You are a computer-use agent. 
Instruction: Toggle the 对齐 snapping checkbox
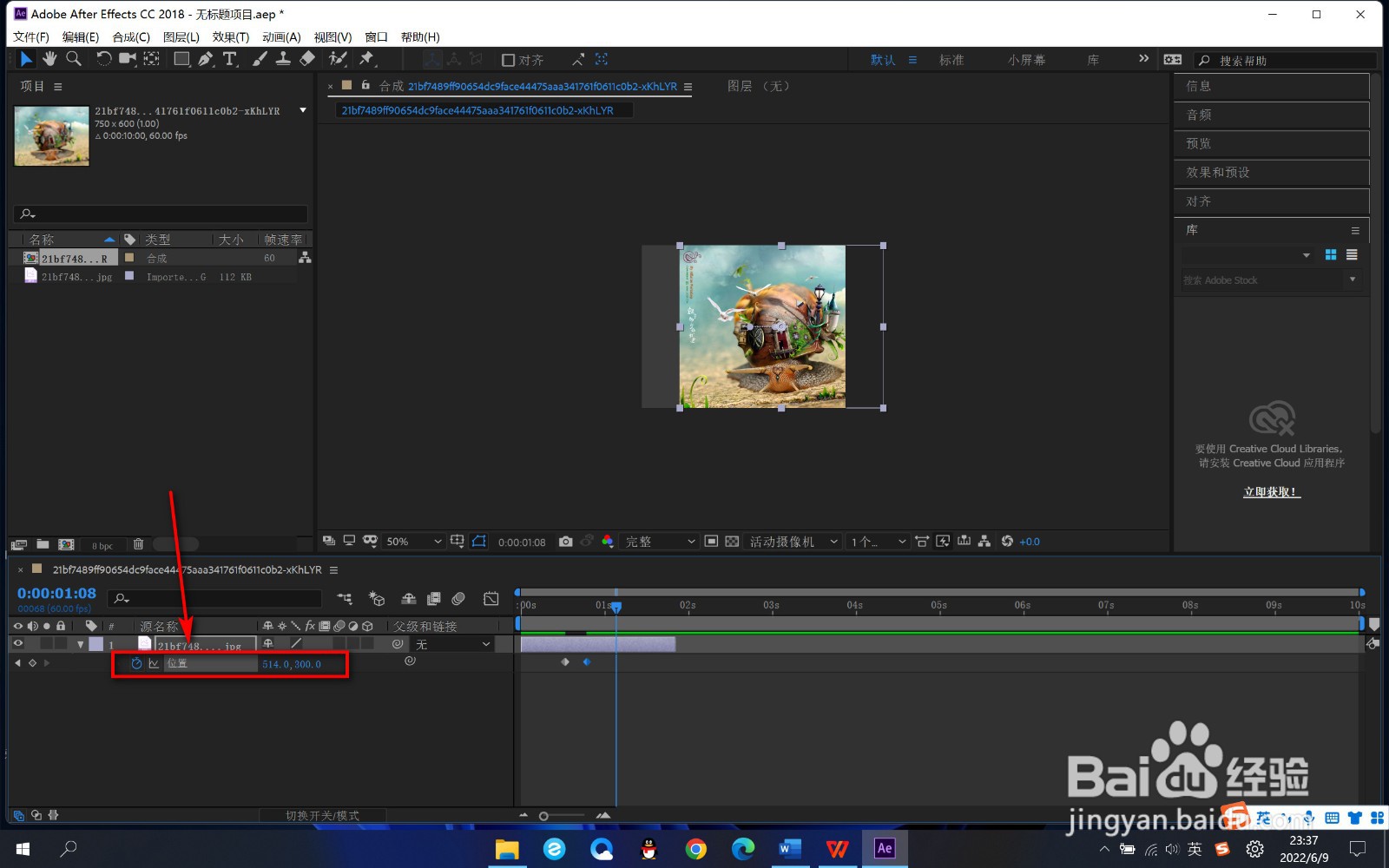[509, 60]
